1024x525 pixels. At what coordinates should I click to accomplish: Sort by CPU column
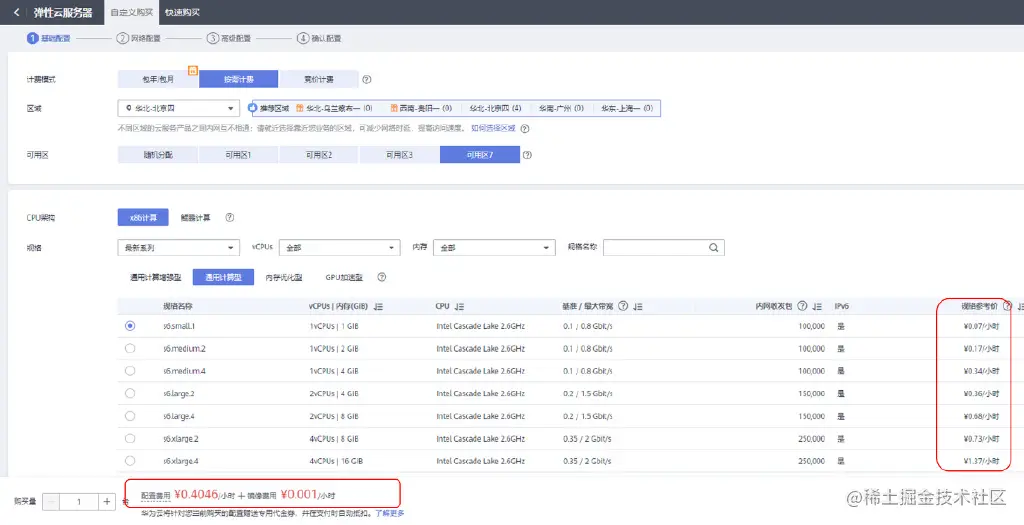[x=460, y=306]
